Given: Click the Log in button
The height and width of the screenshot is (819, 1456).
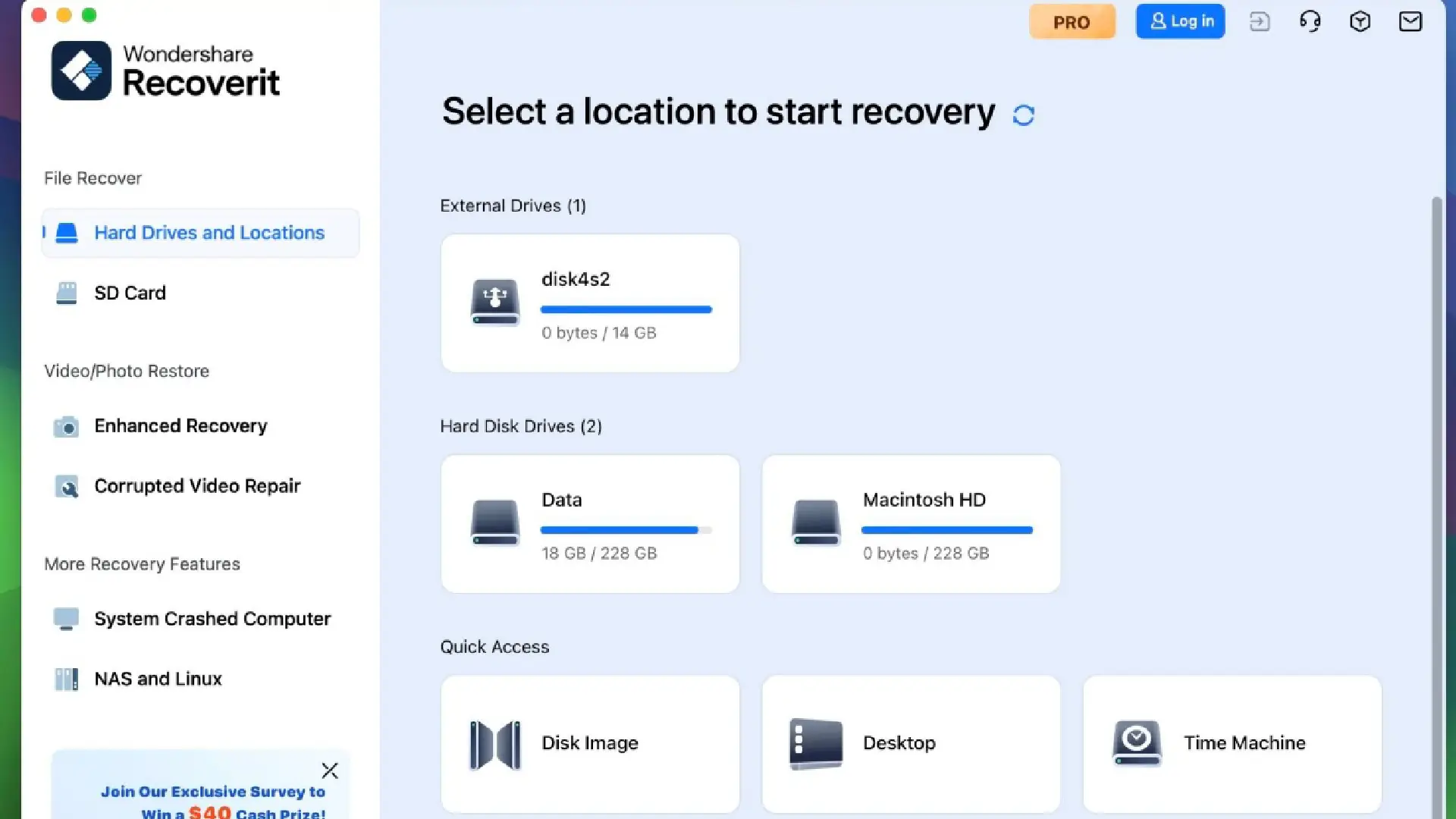Looking at the screenshot, I should pos(1180,21).
